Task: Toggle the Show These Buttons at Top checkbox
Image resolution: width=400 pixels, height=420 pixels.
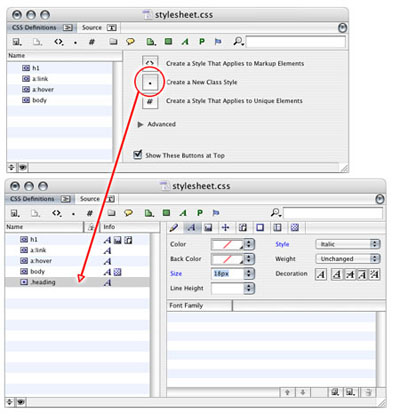Action: point(138,155)
